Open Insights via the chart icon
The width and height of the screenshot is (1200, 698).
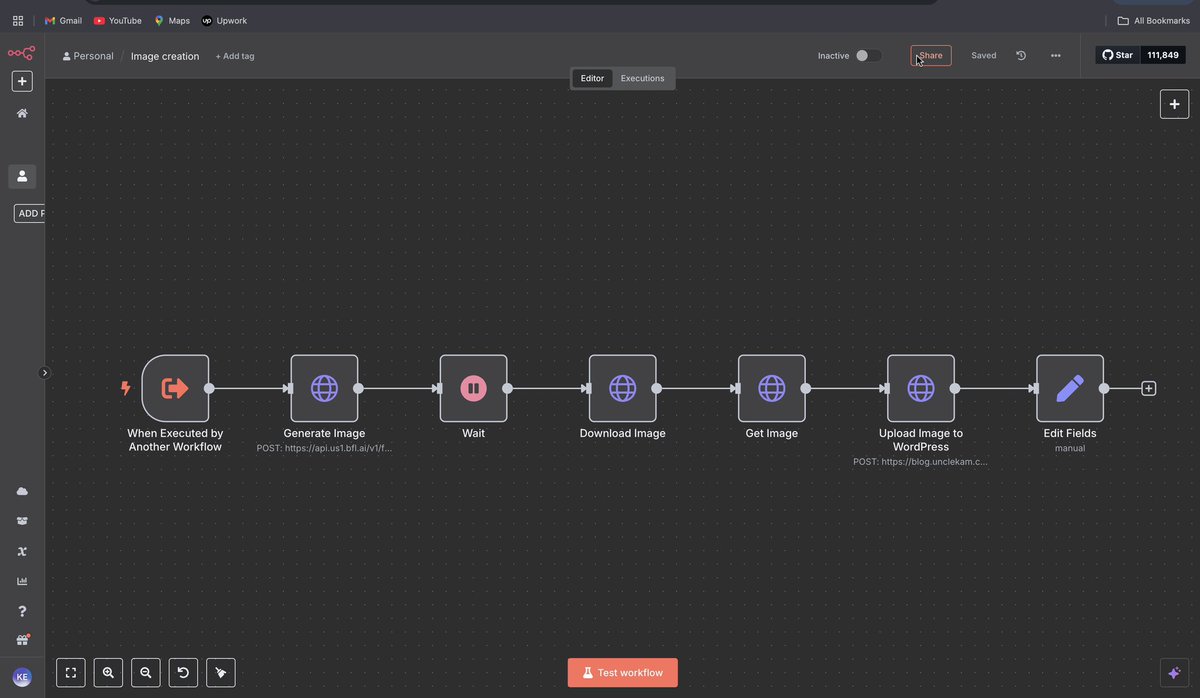click(22, 580)
